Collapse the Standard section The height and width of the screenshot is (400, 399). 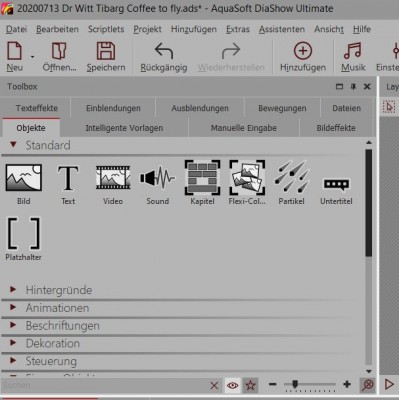[x=13, y=145]
